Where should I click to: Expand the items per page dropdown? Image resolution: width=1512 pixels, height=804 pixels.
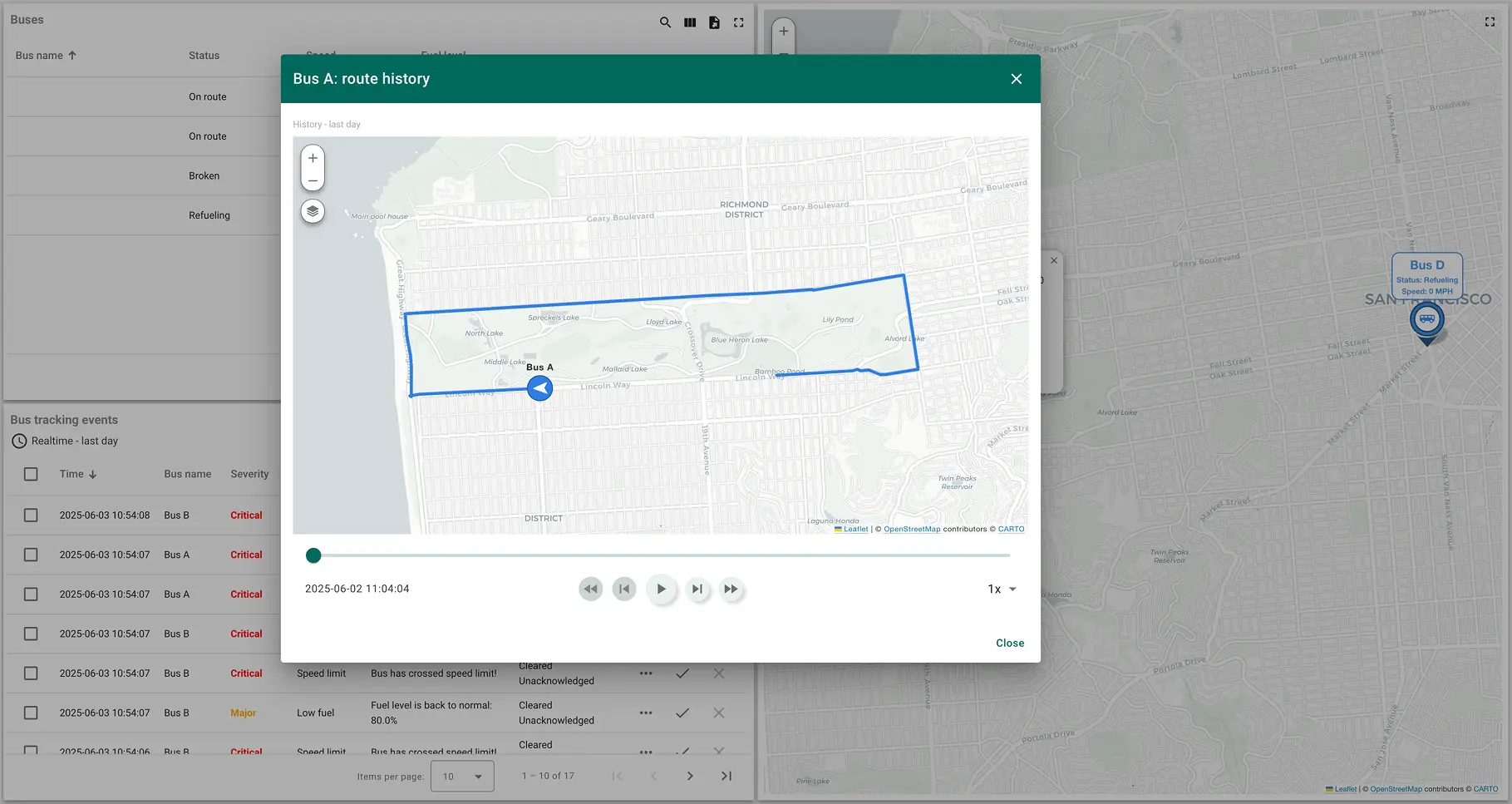462,776
